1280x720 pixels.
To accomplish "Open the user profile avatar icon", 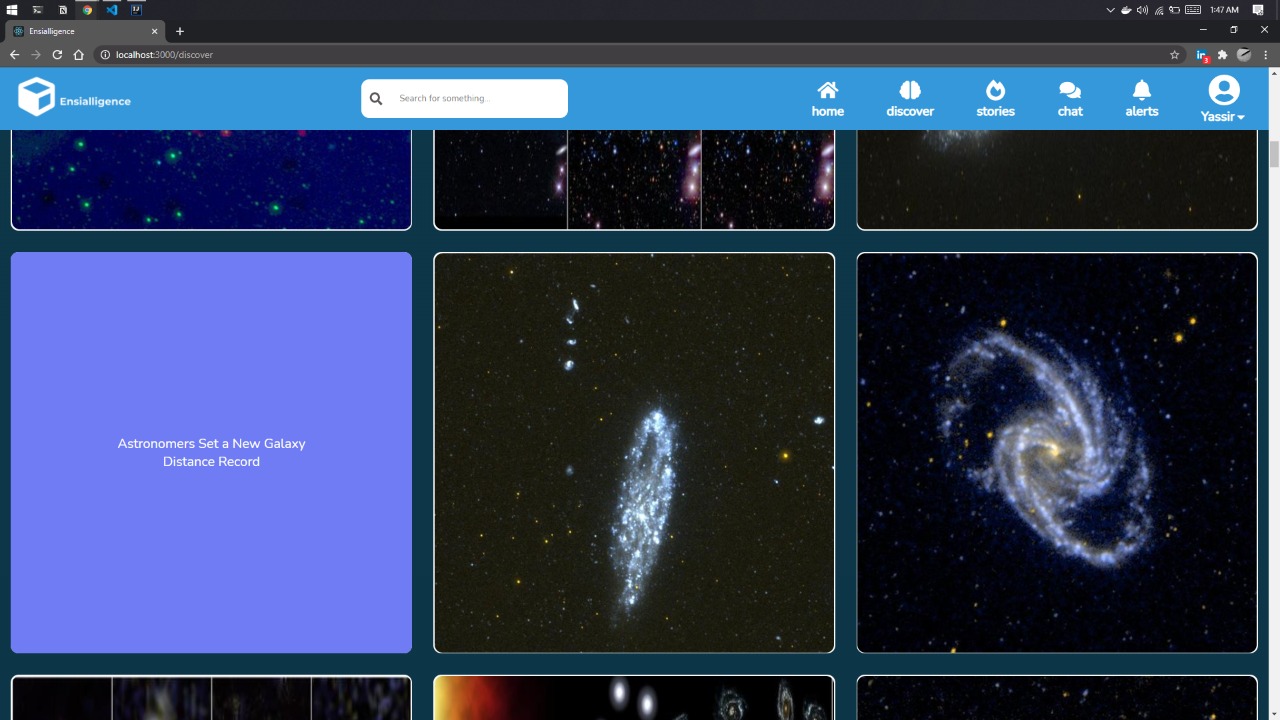I will click(x=1222, y=90).
